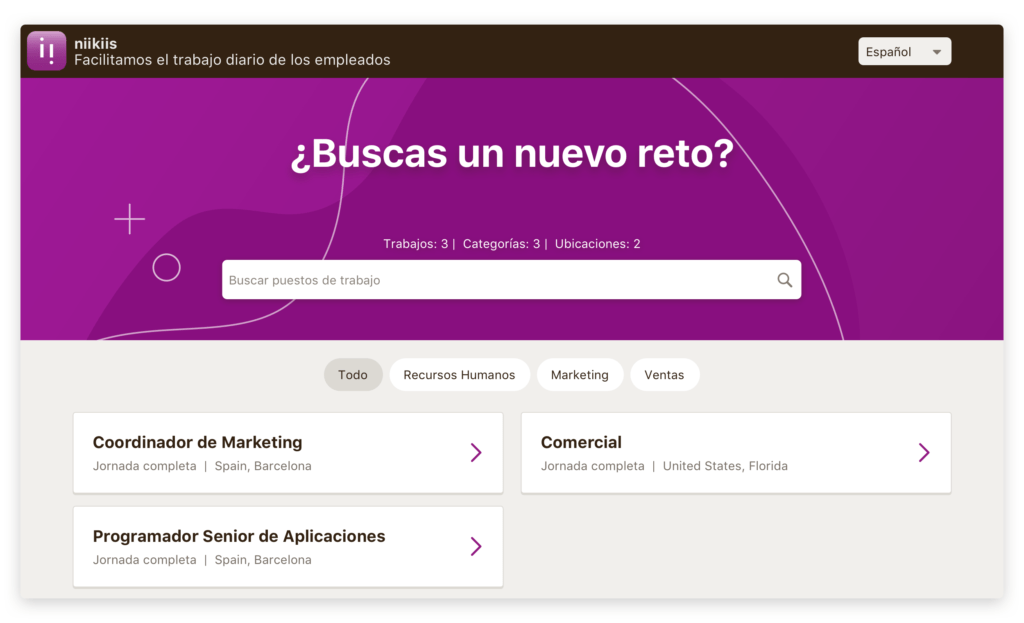Click the Trabajos: 3 counter
Screen dimensions: 1024x623
[416, 244]
